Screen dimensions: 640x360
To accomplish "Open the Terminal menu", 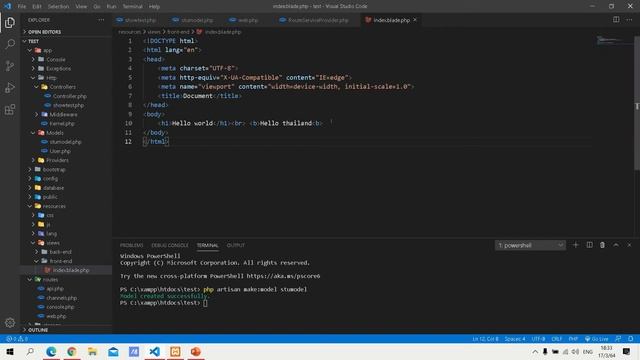I will [132, 7].
